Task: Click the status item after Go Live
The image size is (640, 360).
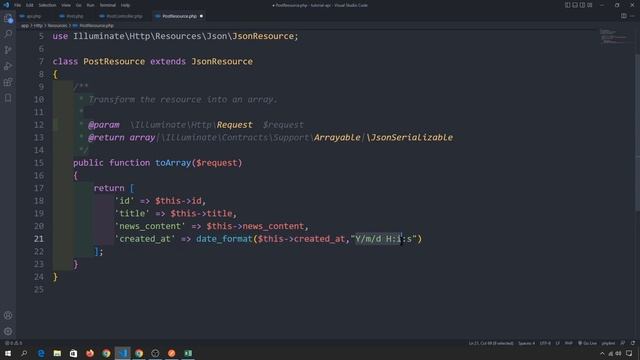Action: pos(608,343)
